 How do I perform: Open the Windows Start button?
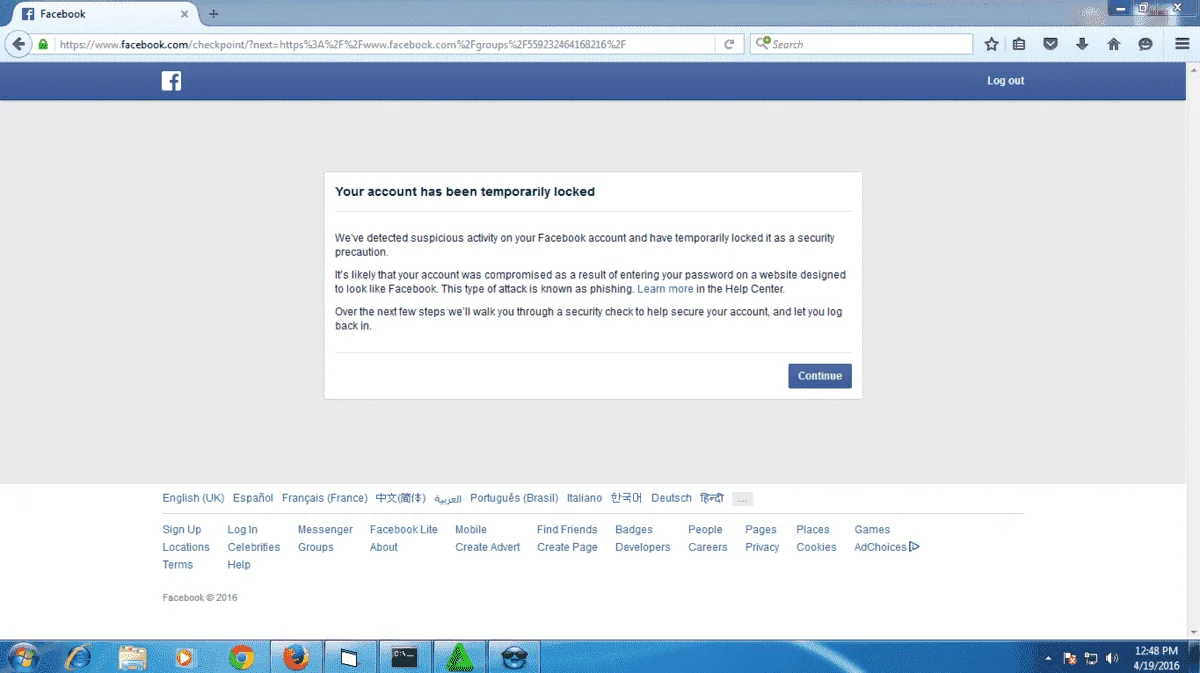pos(22,657)
